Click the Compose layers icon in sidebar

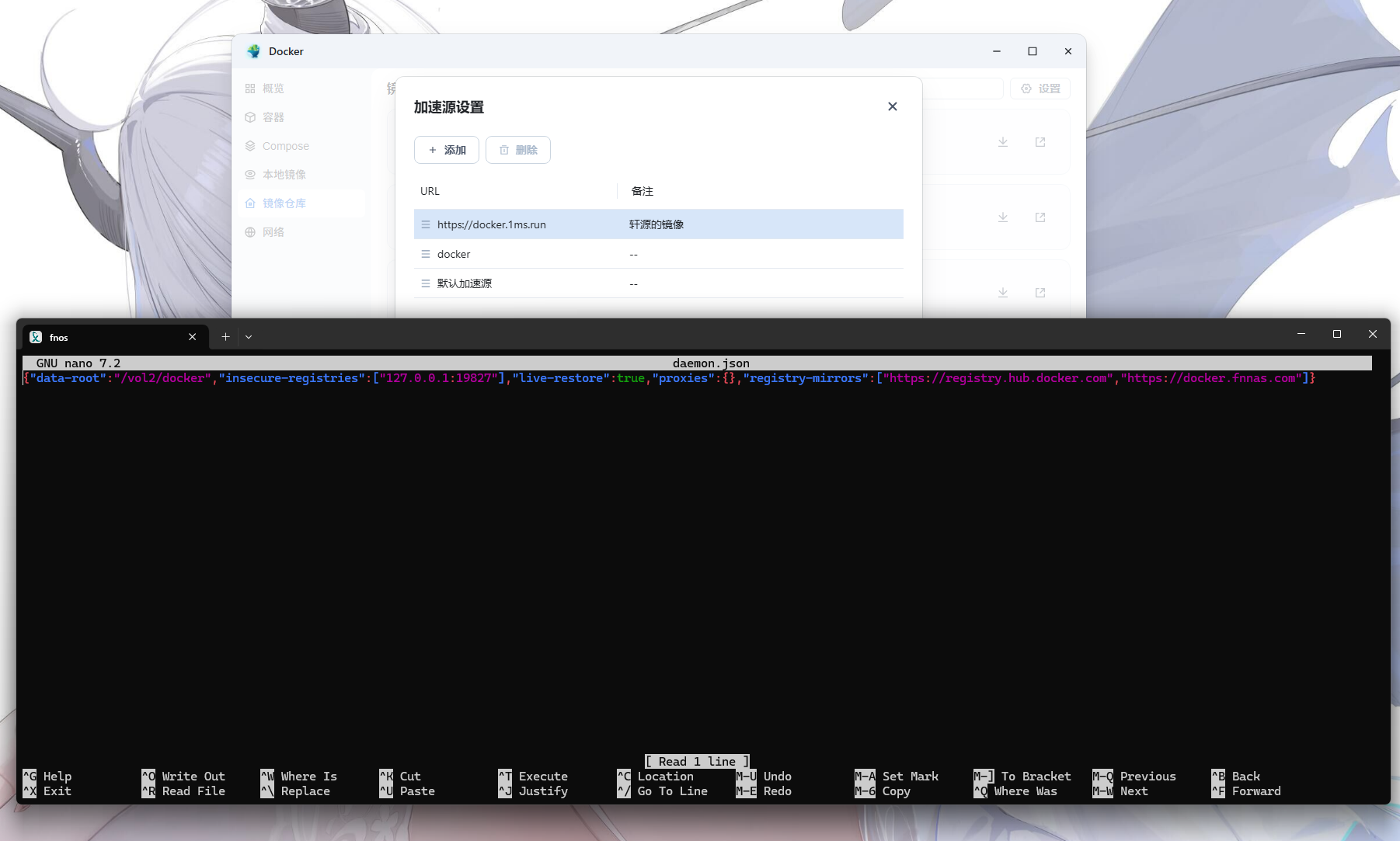coord(250,146)
